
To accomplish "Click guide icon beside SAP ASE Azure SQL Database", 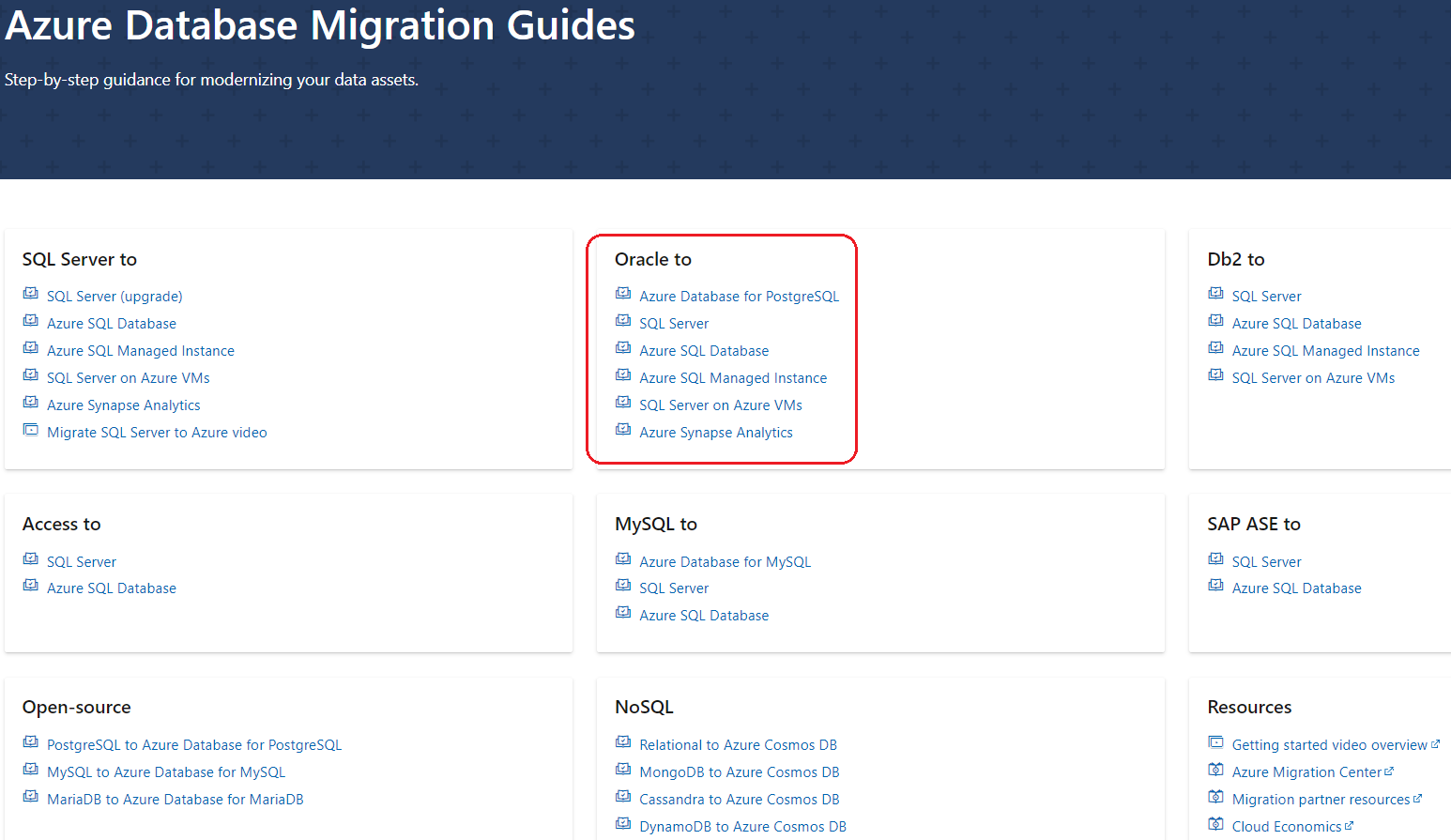I will 1216,586.
